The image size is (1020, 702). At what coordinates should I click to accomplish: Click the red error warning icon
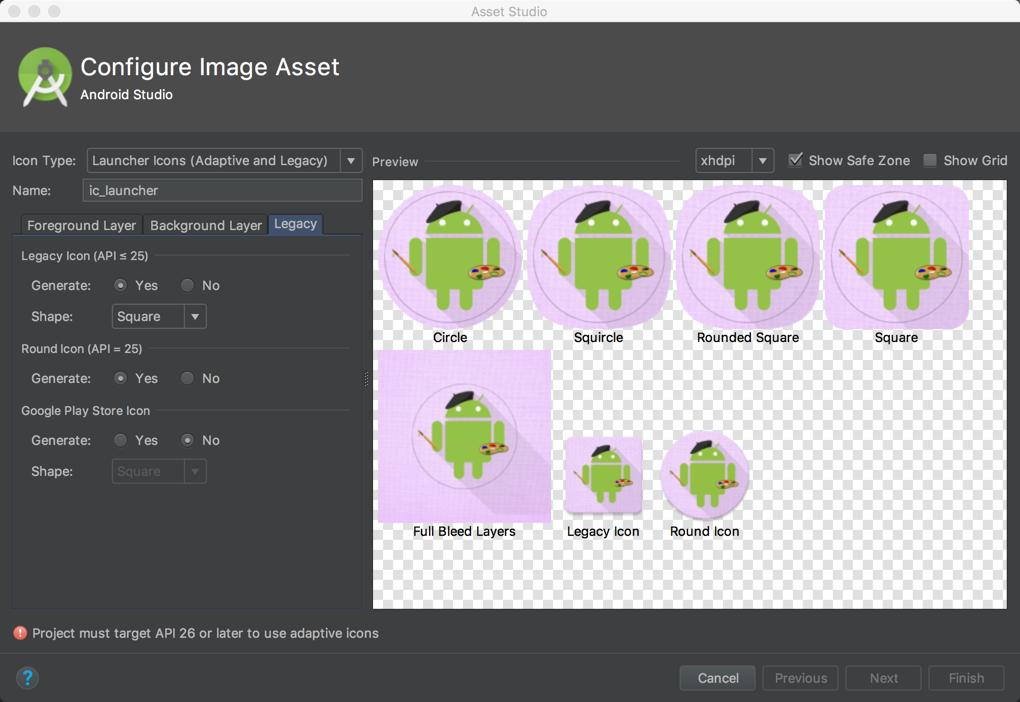coord(20,633)
